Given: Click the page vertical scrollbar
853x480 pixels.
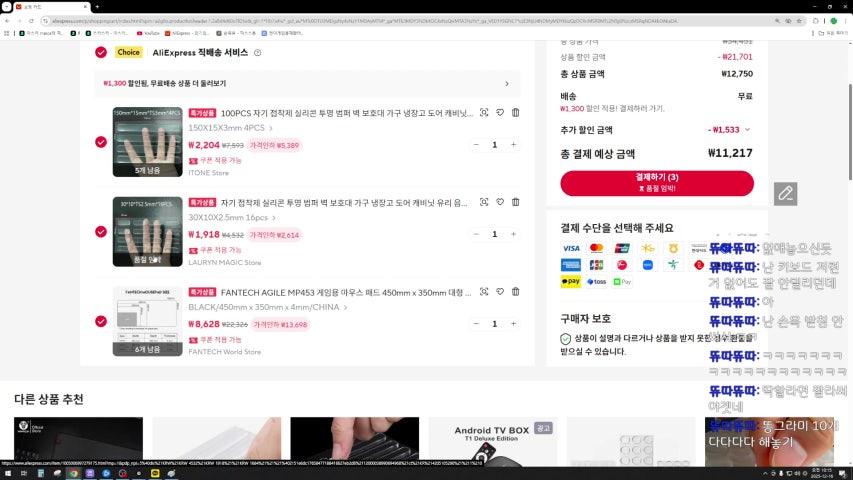Looking at the screenshot, I should [x=850, y=132].
